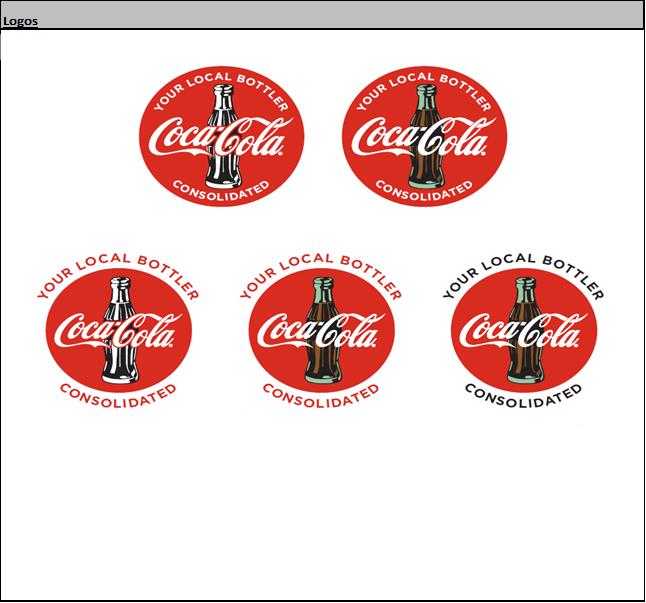The width and height of the screenshot is (646, 603).
Task: Click red CONSOLIDATED text below bottom-middle logo
Action: [321, 396]
